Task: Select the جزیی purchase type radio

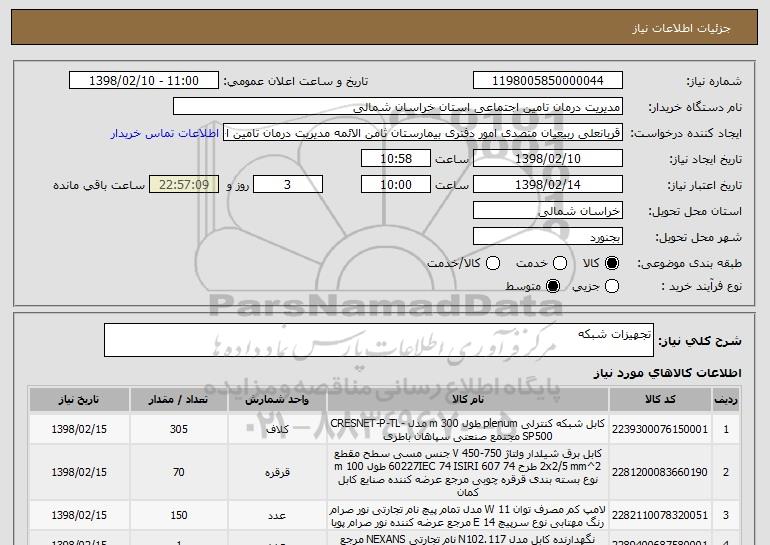Action: click(x=611, y=286)
